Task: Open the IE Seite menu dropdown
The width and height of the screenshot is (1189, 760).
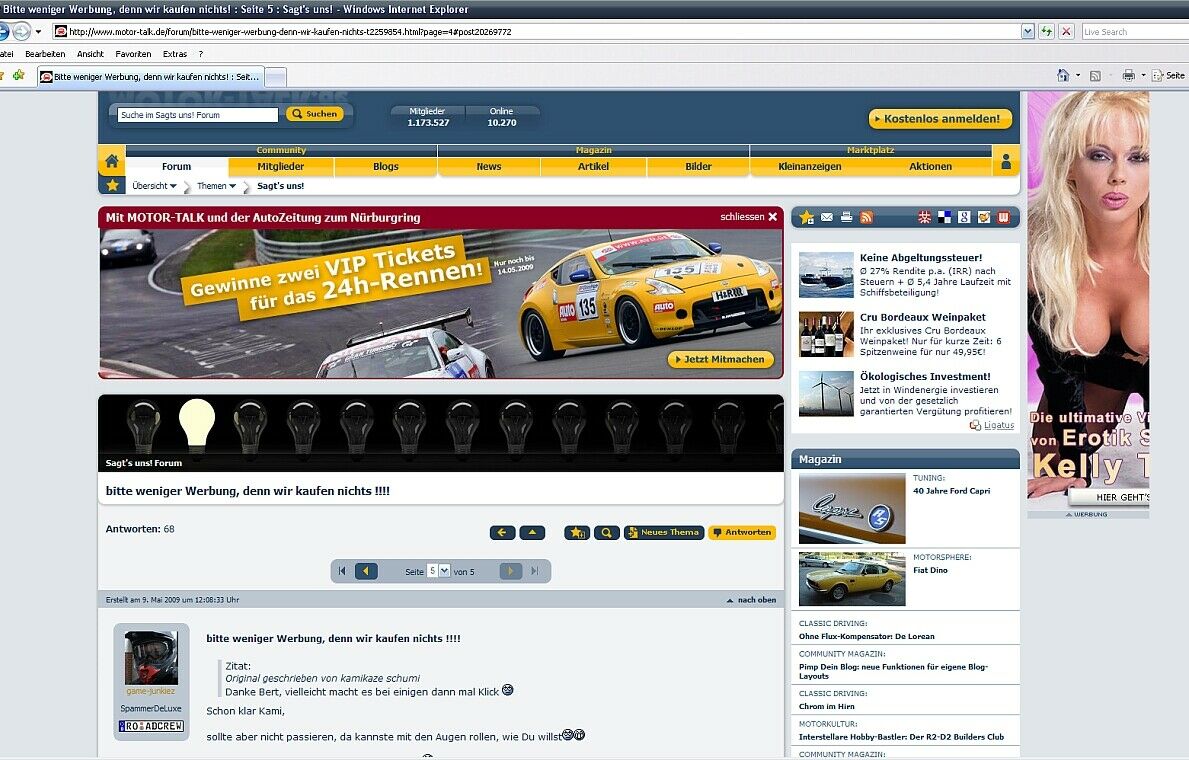Action: click(x=1168, y=75)
